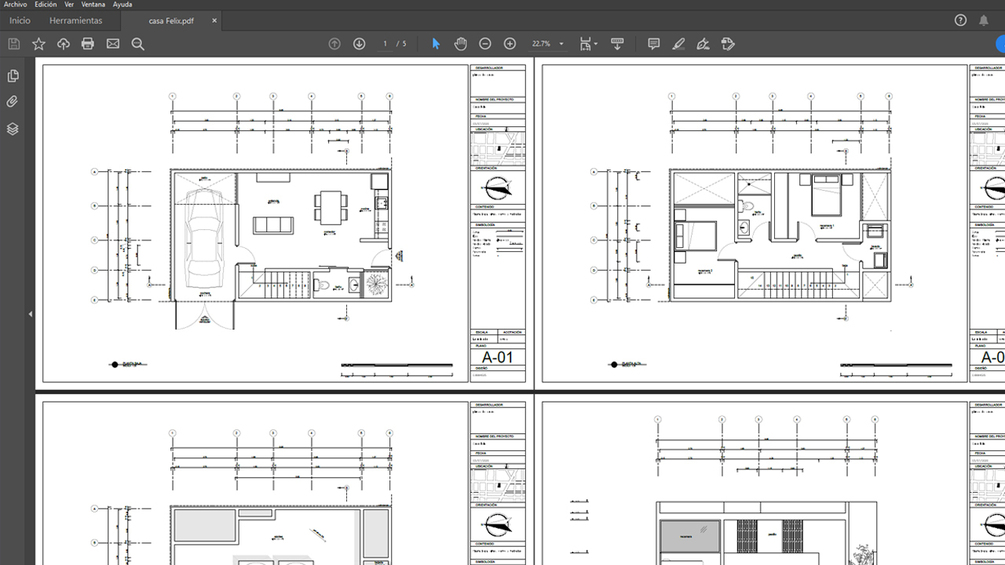Screen dimensions: 1005x565
Task: Click the A-01 plan label on first sheet
Action: (497, 357)
